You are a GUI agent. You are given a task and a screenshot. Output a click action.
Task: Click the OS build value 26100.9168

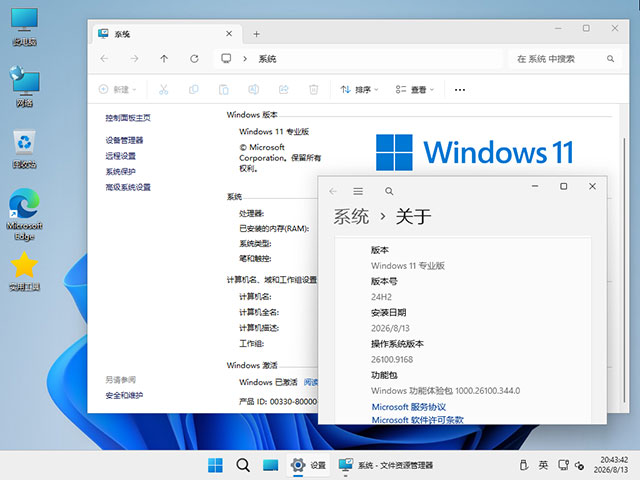point(392,360)
